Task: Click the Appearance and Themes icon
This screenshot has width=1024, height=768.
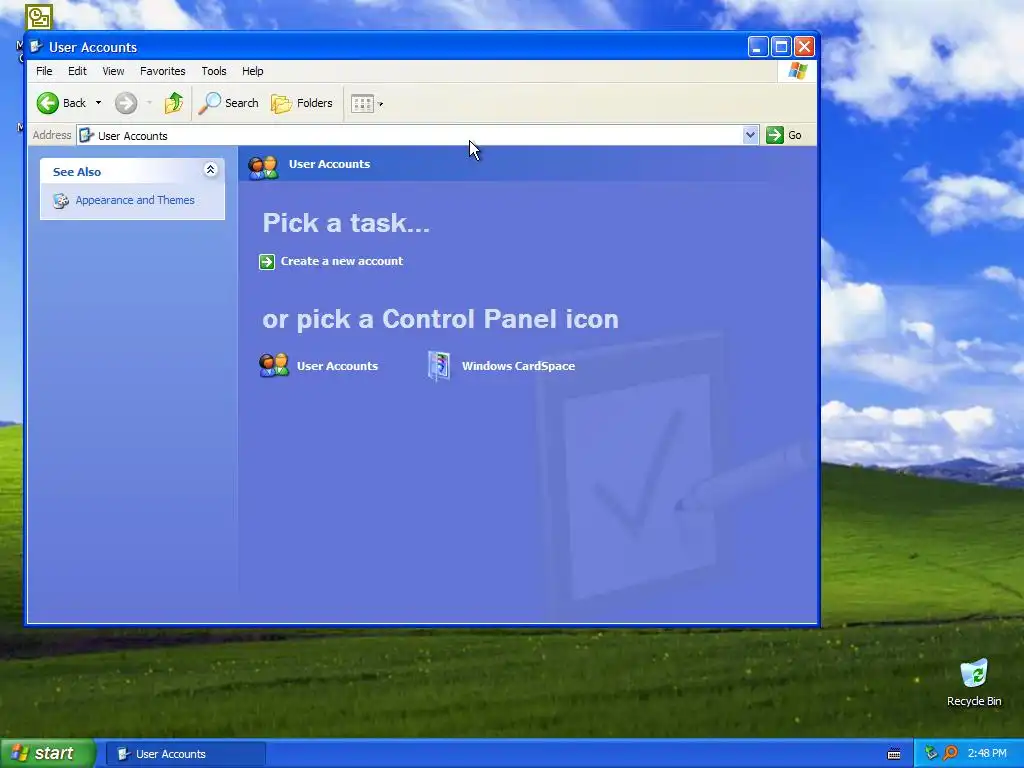Action: pyautogui.click(x=61, y=200)
